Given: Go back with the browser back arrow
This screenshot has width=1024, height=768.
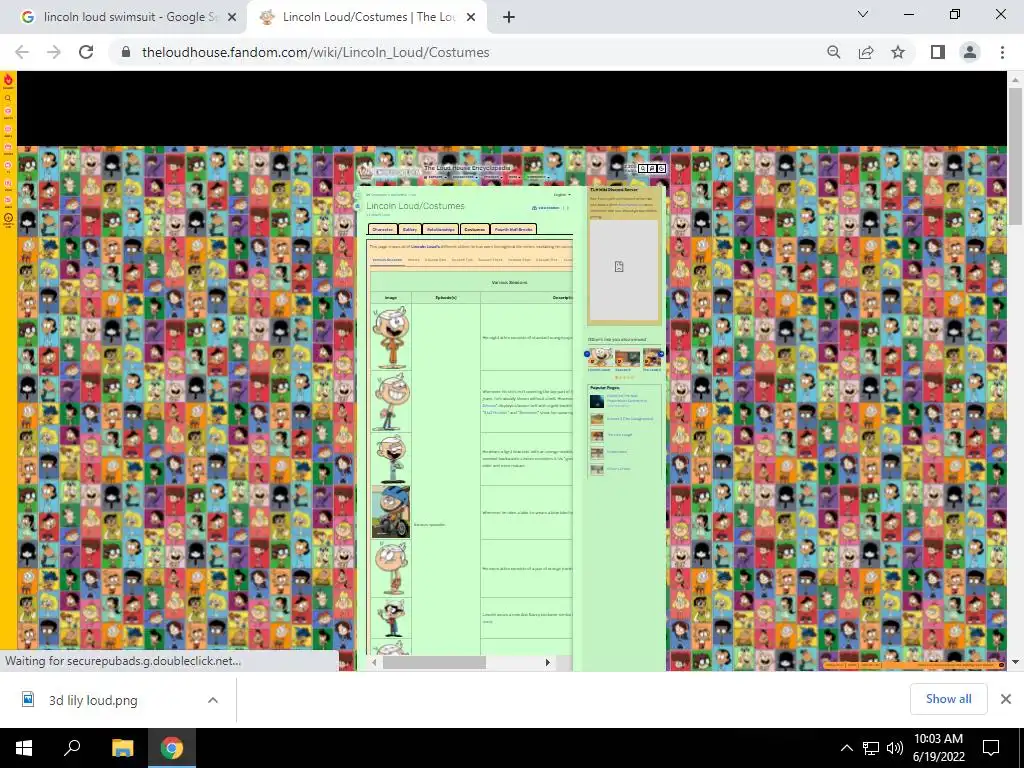Looking at the screenshot, I should pyautogui.click(x=22, y=52).
